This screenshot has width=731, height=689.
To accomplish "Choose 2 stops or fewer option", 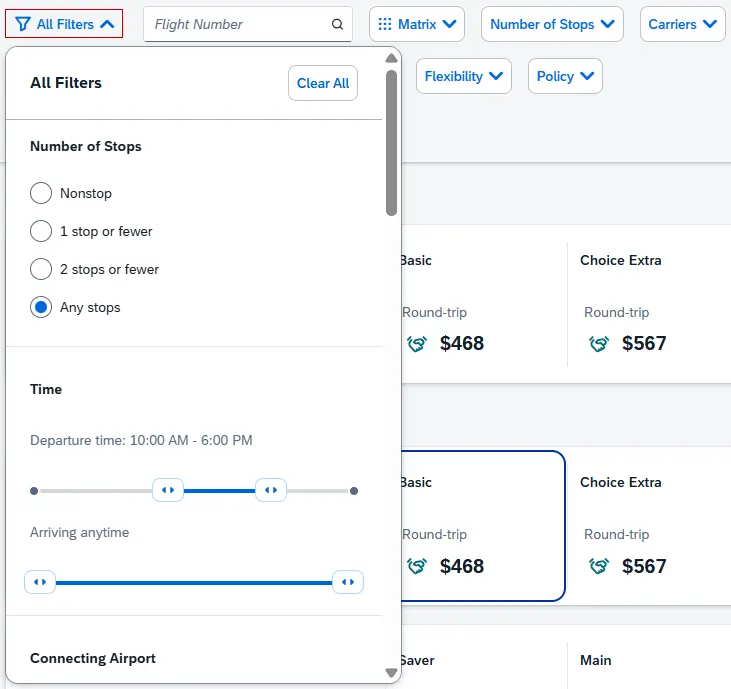I will pyautogui.click(x=41, y=269).
